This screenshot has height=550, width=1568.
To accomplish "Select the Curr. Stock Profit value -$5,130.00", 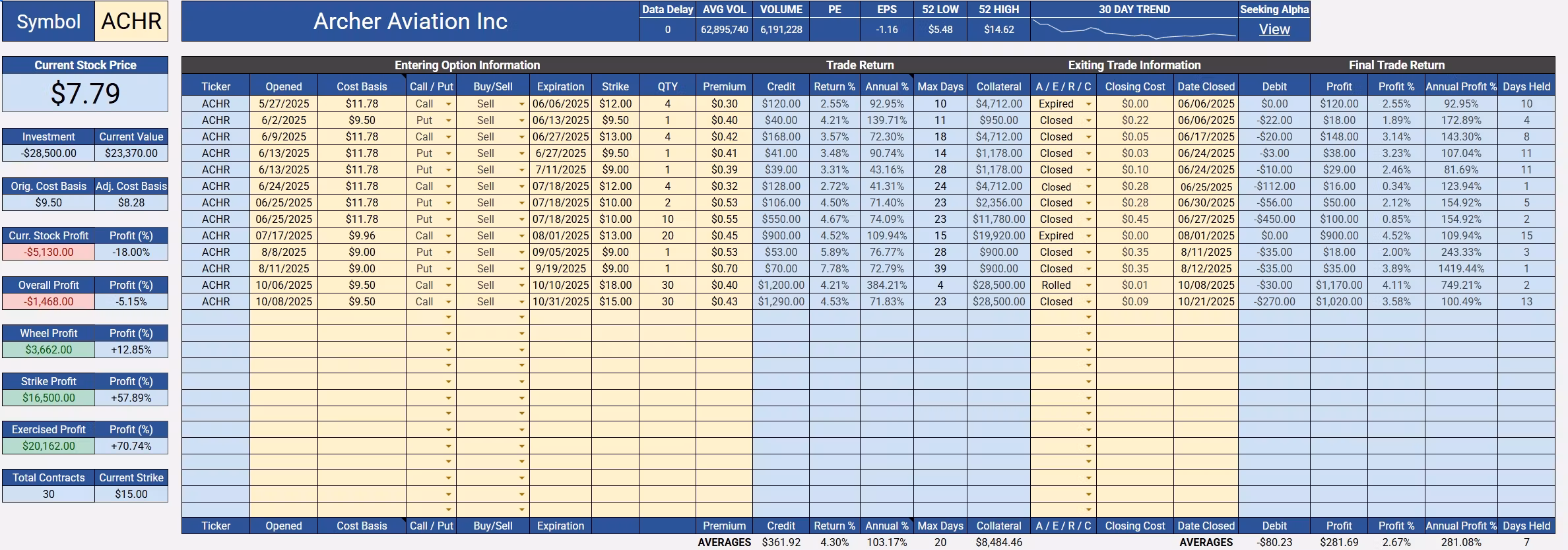I will point(49,252).
